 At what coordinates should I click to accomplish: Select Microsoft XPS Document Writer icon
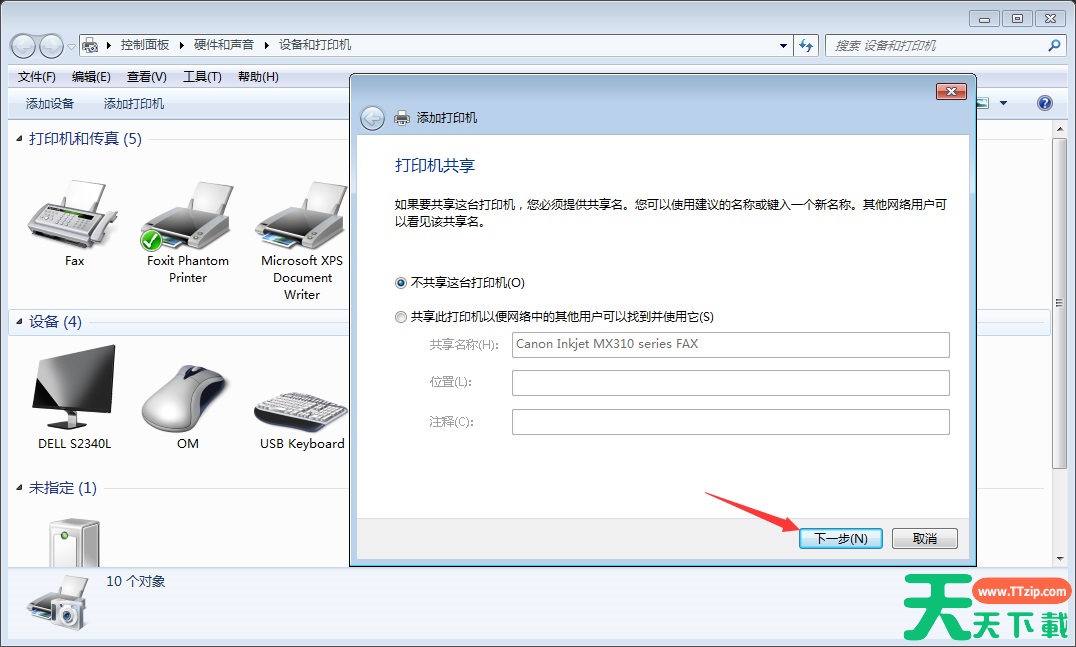click(301, 217)
